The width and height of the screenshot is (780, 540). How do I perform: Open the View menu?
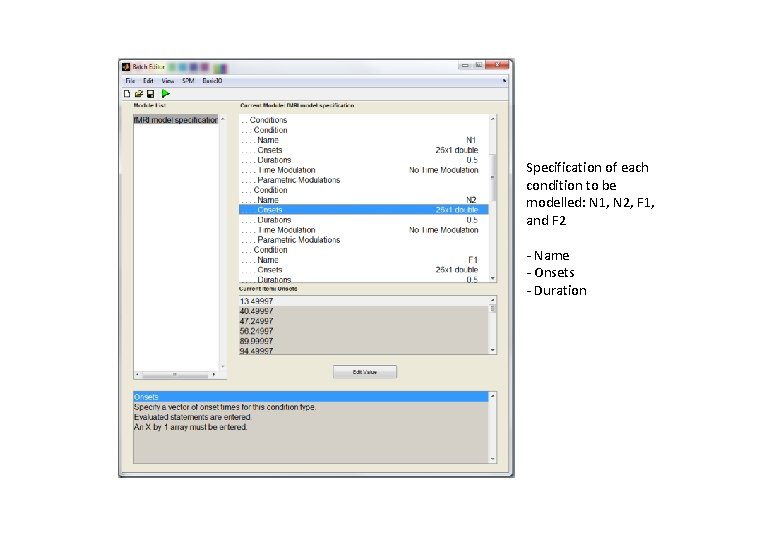pyautogui.click(x=168, y=81)
